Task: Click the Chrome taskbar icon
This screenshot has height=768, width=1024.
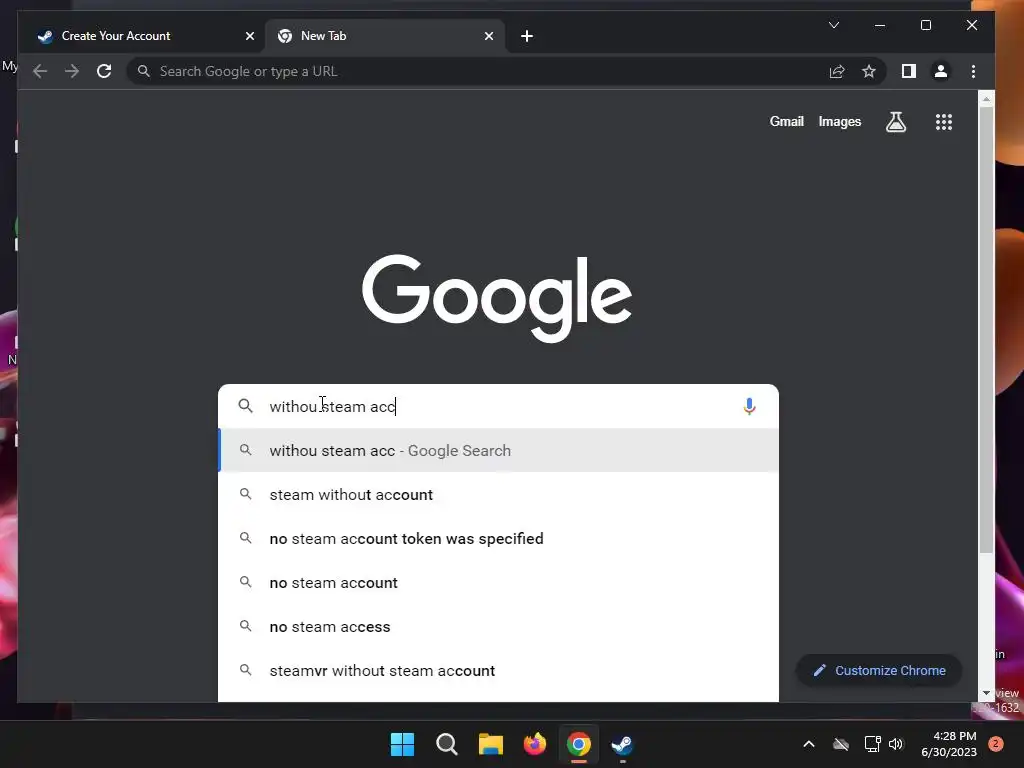Action: [x=579, y=744]
